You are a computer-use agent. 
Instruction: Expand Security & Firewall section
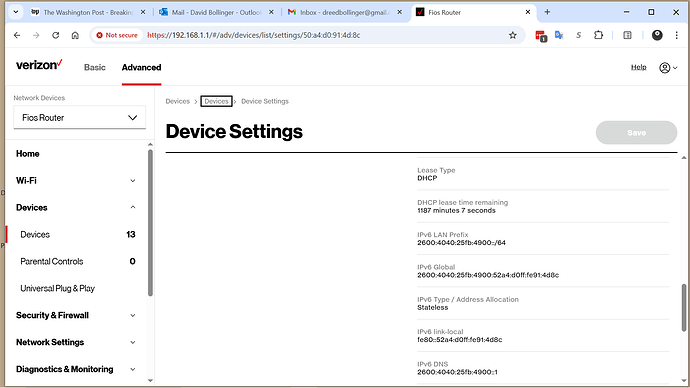coord(76,315)
